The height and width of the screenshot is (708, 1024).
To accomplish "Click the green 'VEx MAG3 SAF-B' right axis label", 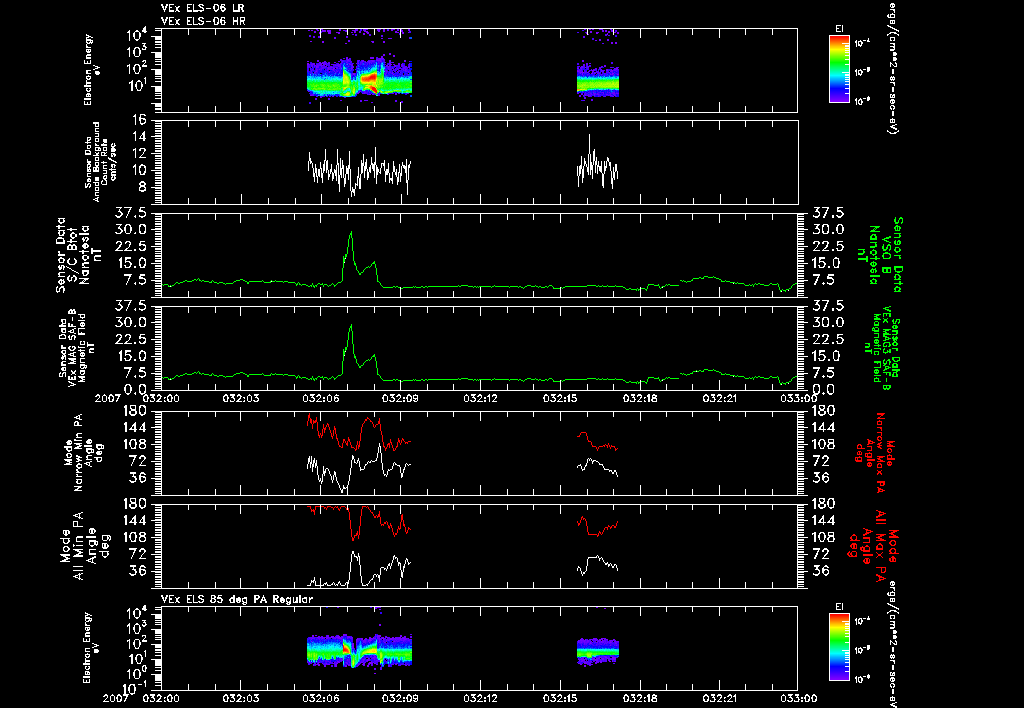I will (887, 347).
